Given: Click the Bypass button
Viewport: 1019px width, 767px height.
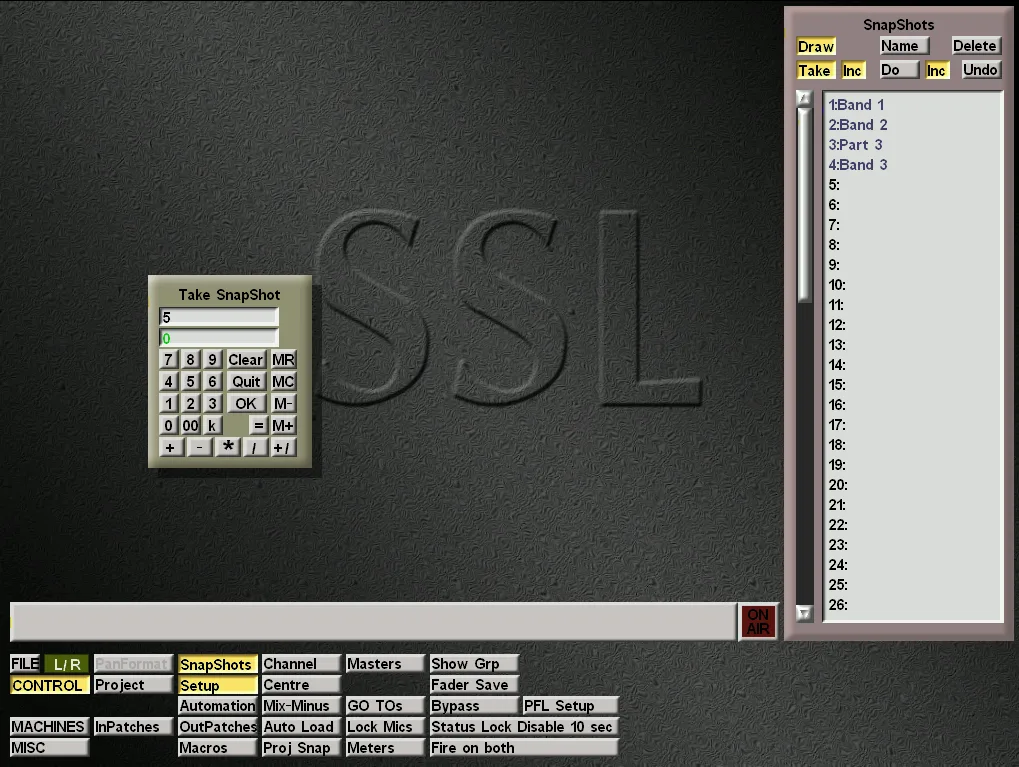Looking at the screenshot, I should 474,706.
